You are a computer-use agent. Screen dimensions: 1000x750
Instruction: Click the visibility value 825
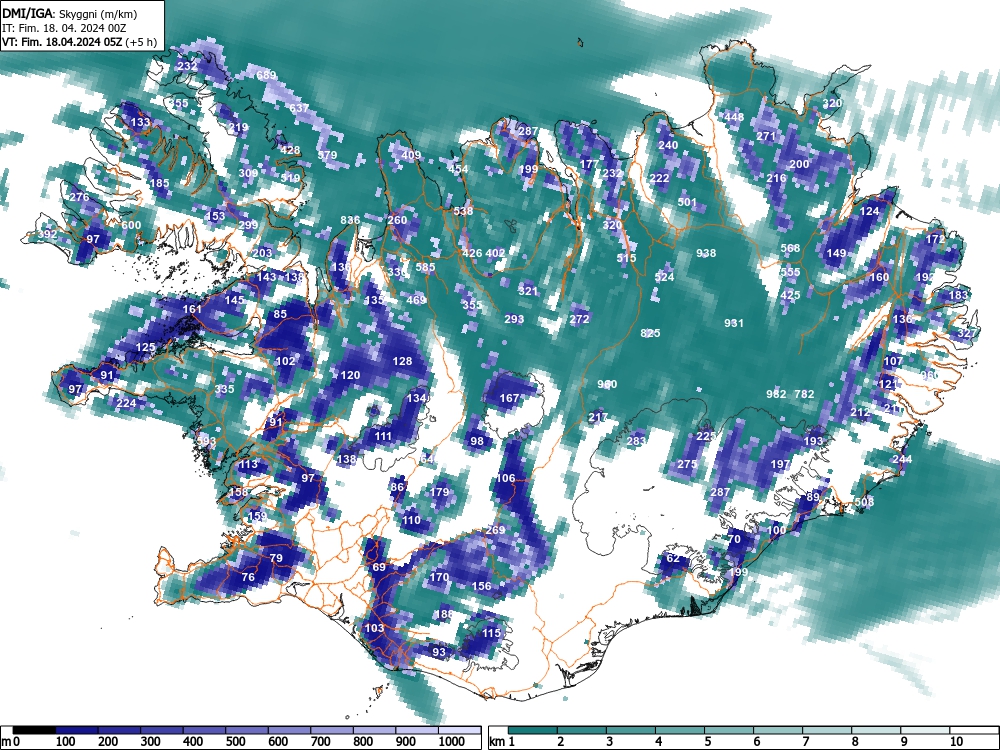click(x=650, y=333)
